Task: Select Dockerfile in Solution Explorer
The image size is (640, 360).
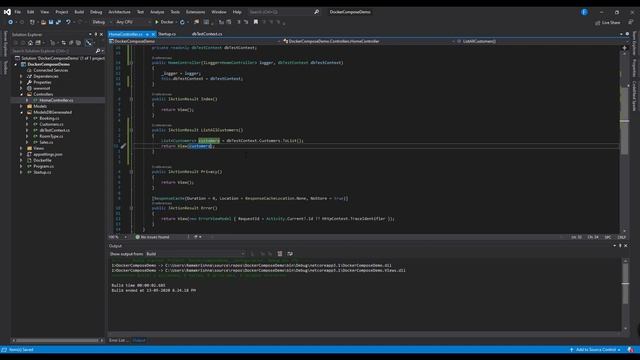Action: pos(42,160)
